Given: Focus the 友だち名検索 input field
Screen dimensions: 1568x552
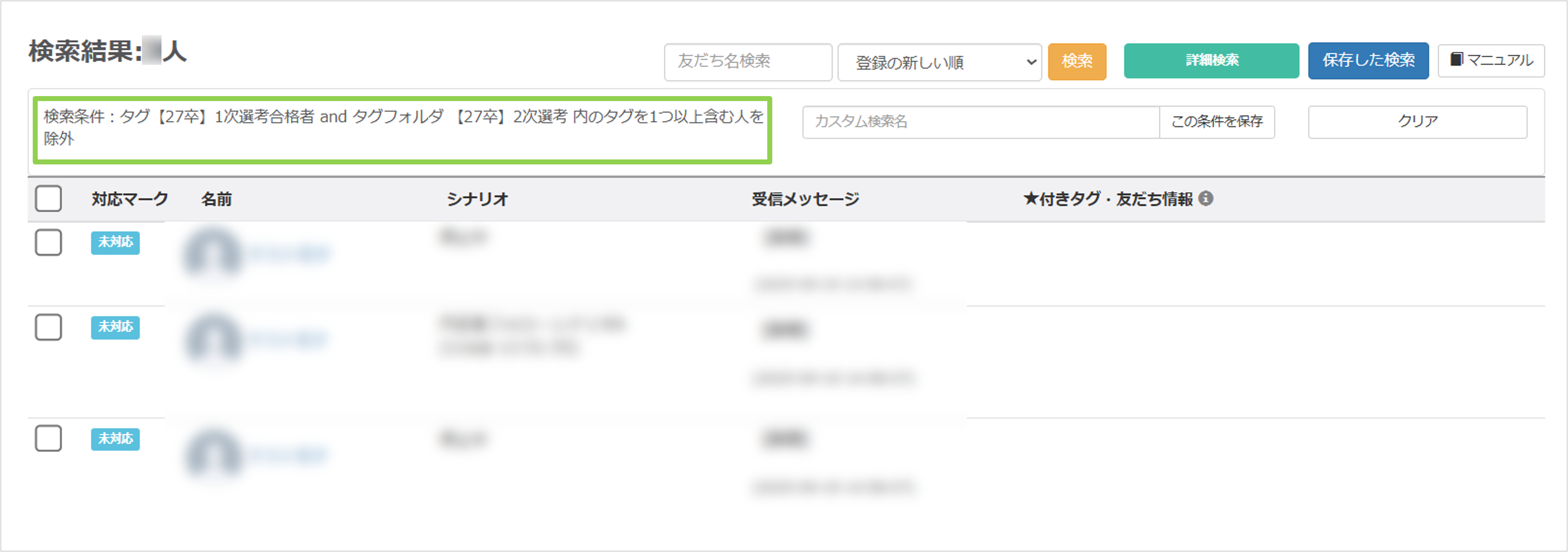Looking at the screenshot, I should (x=747, y=62).
